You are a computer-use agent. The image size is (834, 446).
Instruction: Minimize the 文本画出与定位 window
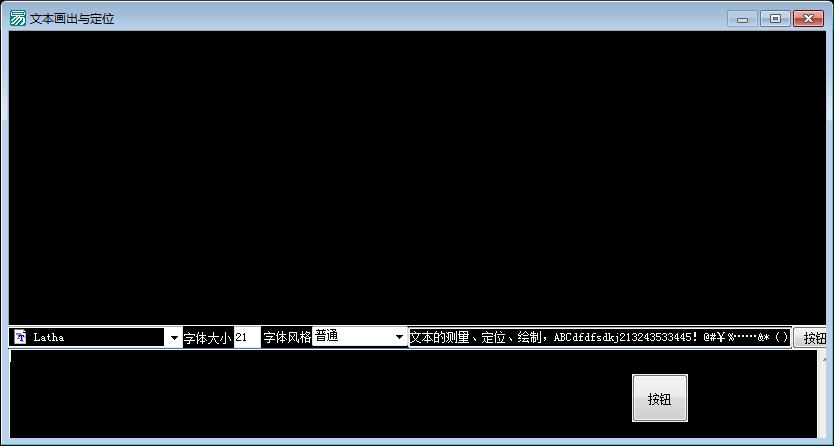[743, 19]
